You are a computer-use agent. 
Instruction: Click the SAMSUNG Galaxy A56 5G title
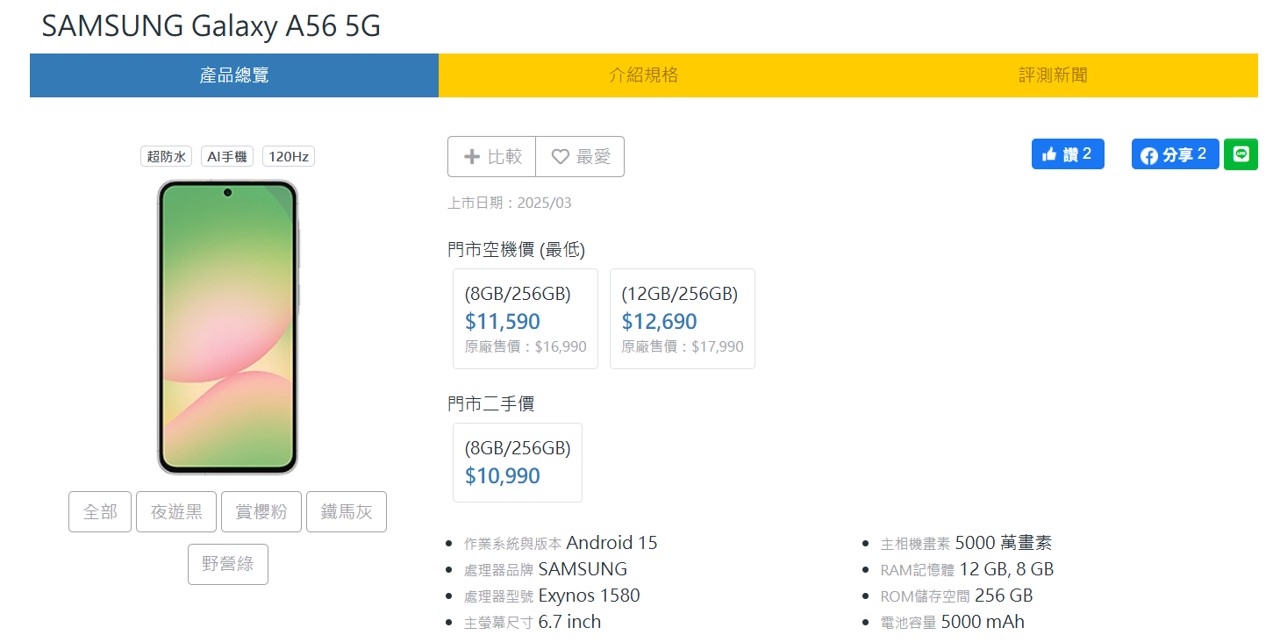(x=211, y=26)
